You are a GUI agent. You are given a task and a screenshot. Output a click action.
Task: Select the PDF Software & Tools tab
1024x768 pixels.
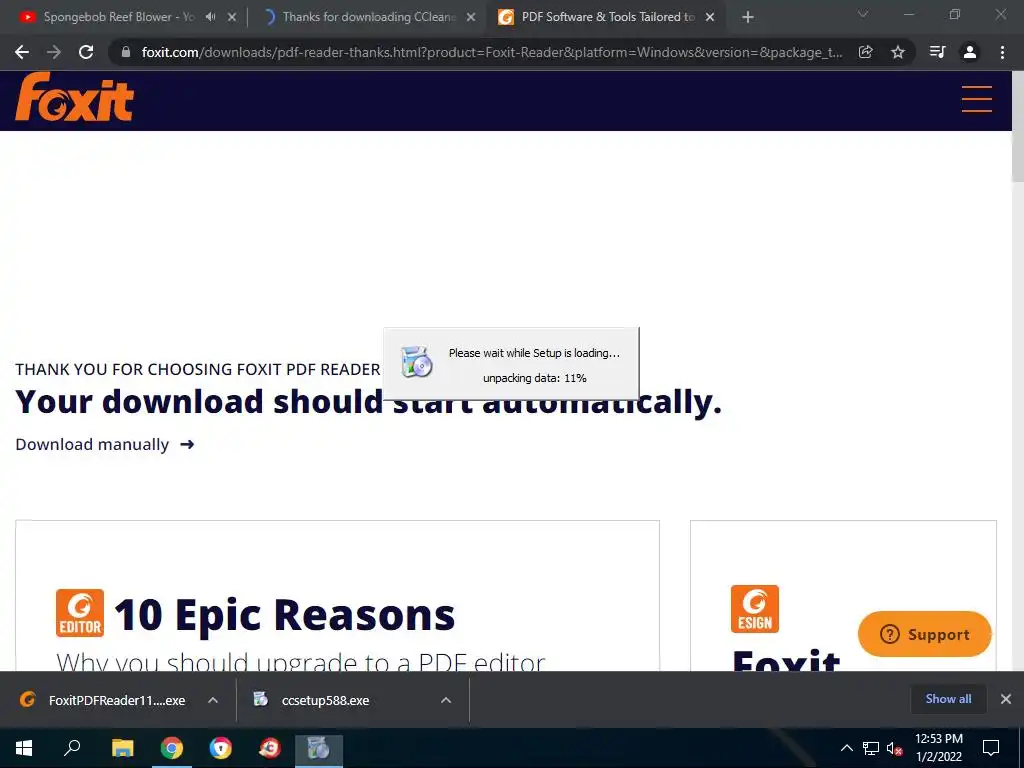[607, 17]
